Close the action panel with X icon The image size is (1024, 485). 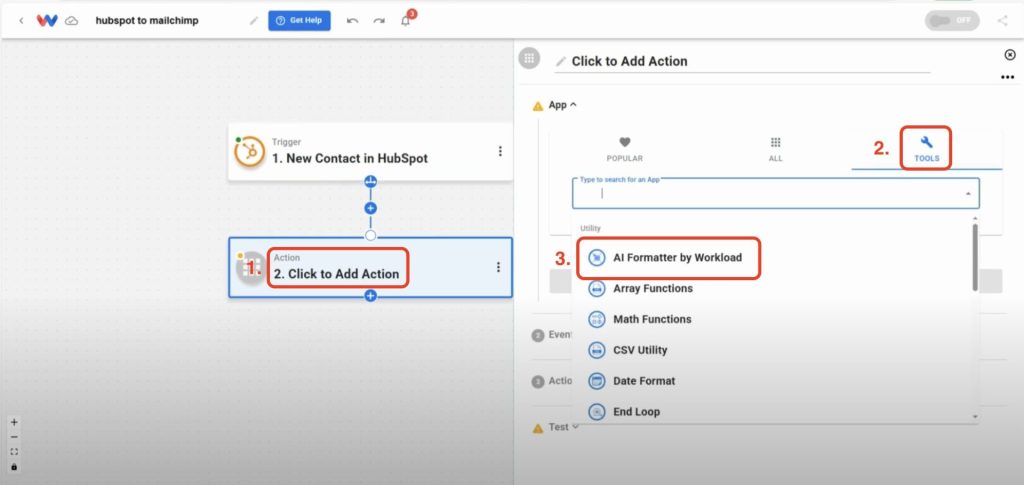click(x=1010, y=55)
